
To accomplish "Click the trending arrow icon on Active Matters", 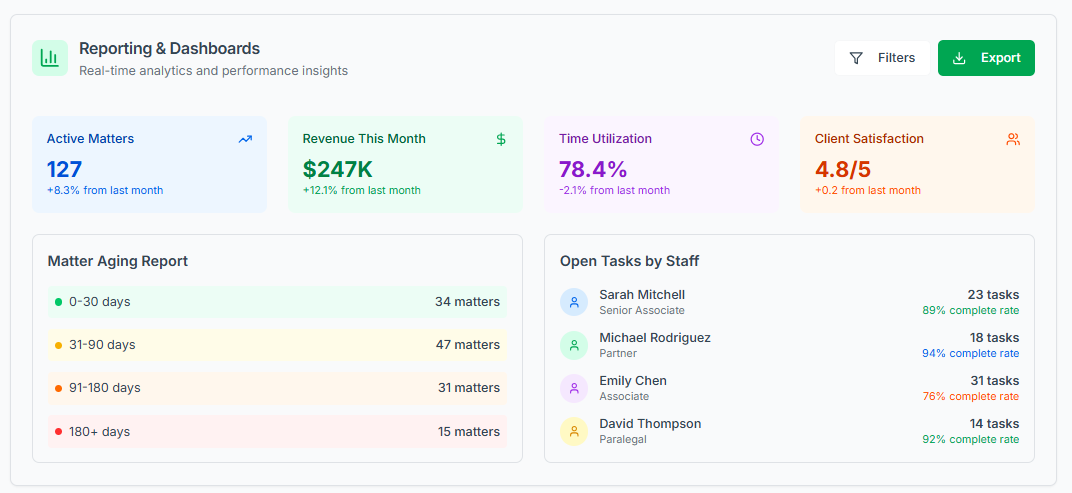I will tap(245, 139).
